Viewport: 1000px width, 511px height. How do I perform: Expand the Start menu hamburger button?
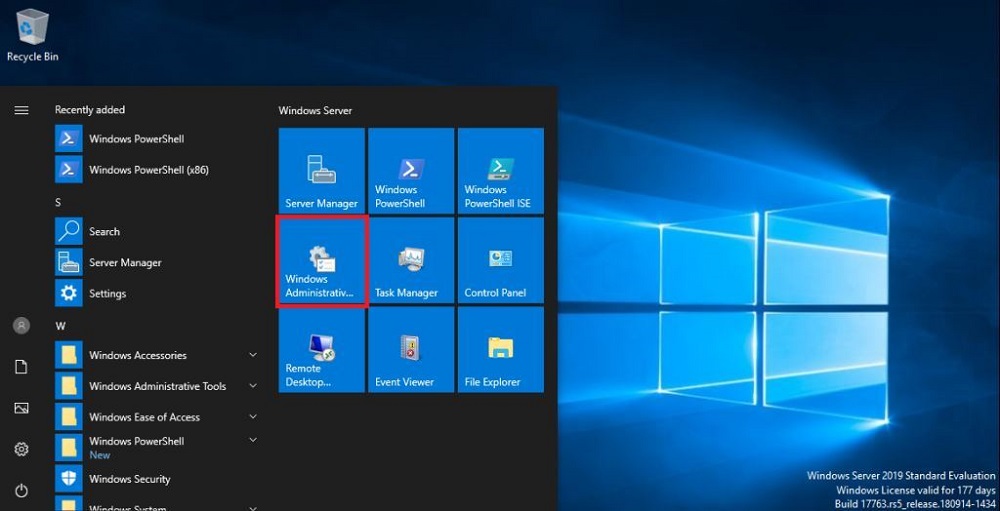(x=21, y=110)
